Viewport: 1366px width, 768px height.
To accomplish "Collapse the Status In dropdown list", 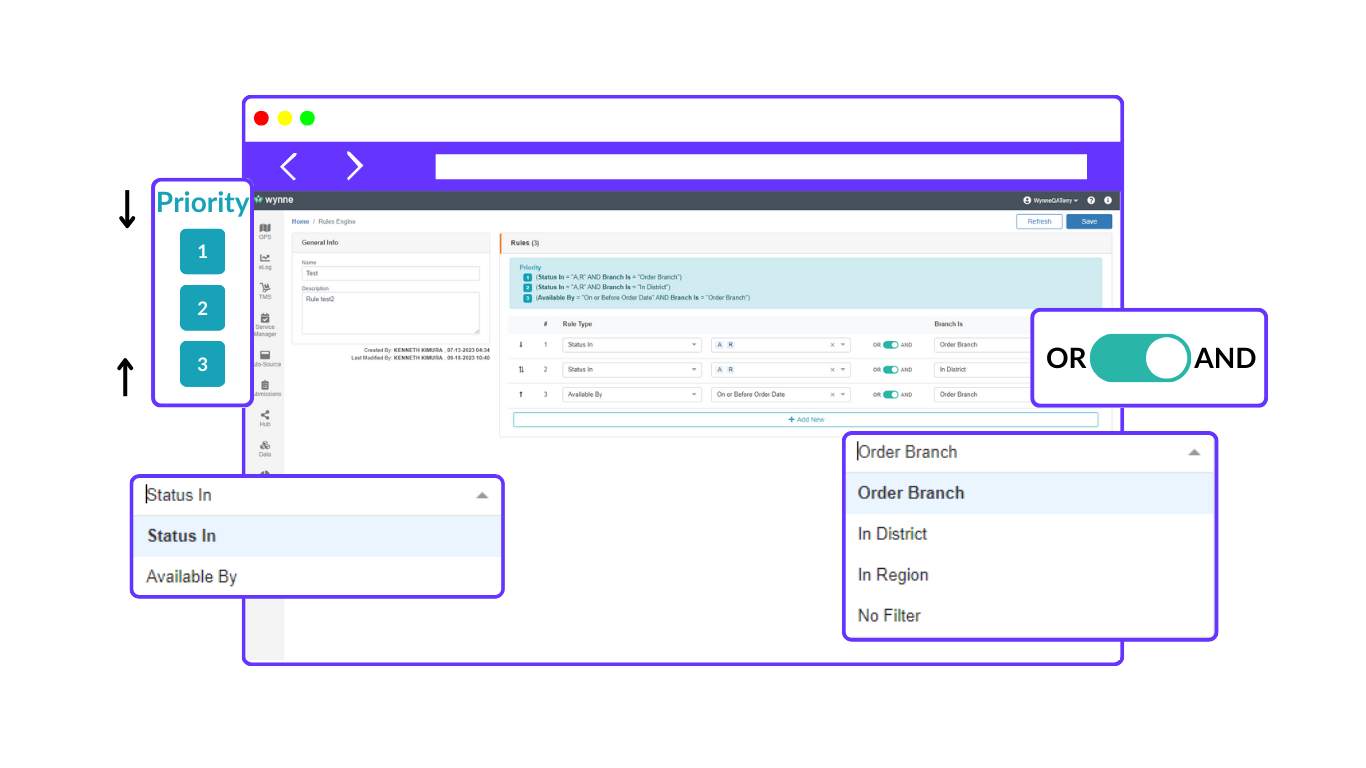I will [x=483, y=494].
